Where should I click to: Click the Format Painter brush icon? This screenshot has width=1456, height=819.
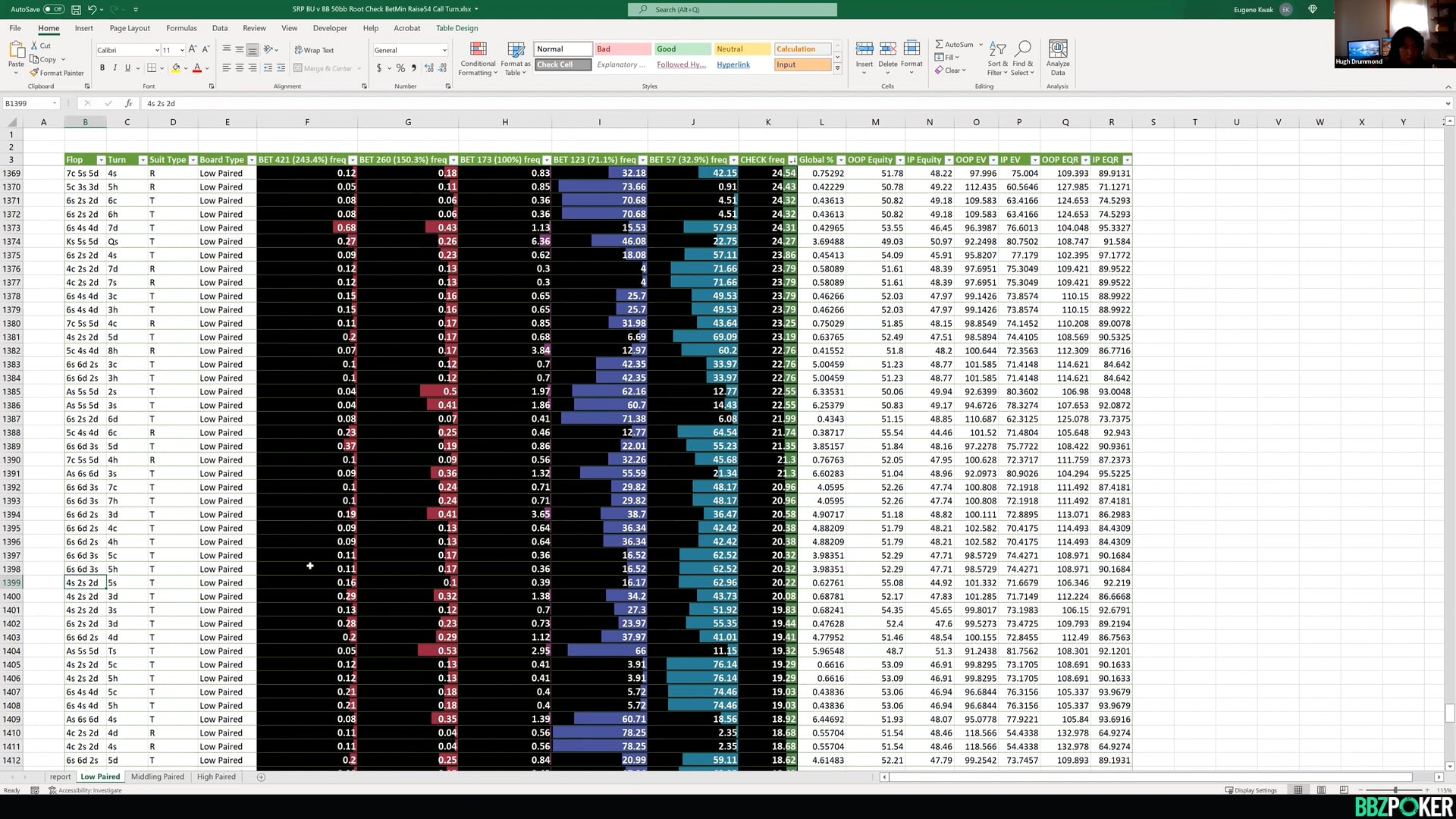click(34, 73)
